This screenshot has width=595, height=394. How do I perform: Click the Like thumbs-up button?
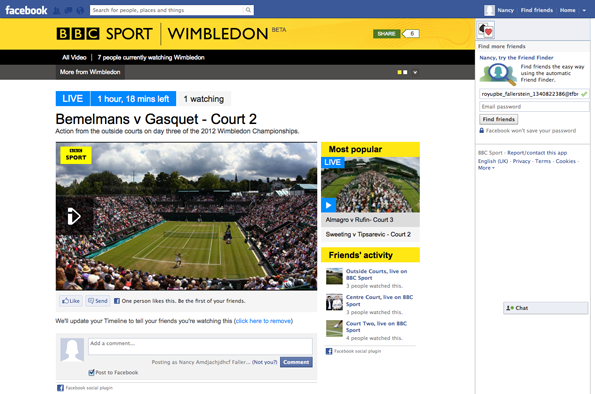(x=71, y=301)
